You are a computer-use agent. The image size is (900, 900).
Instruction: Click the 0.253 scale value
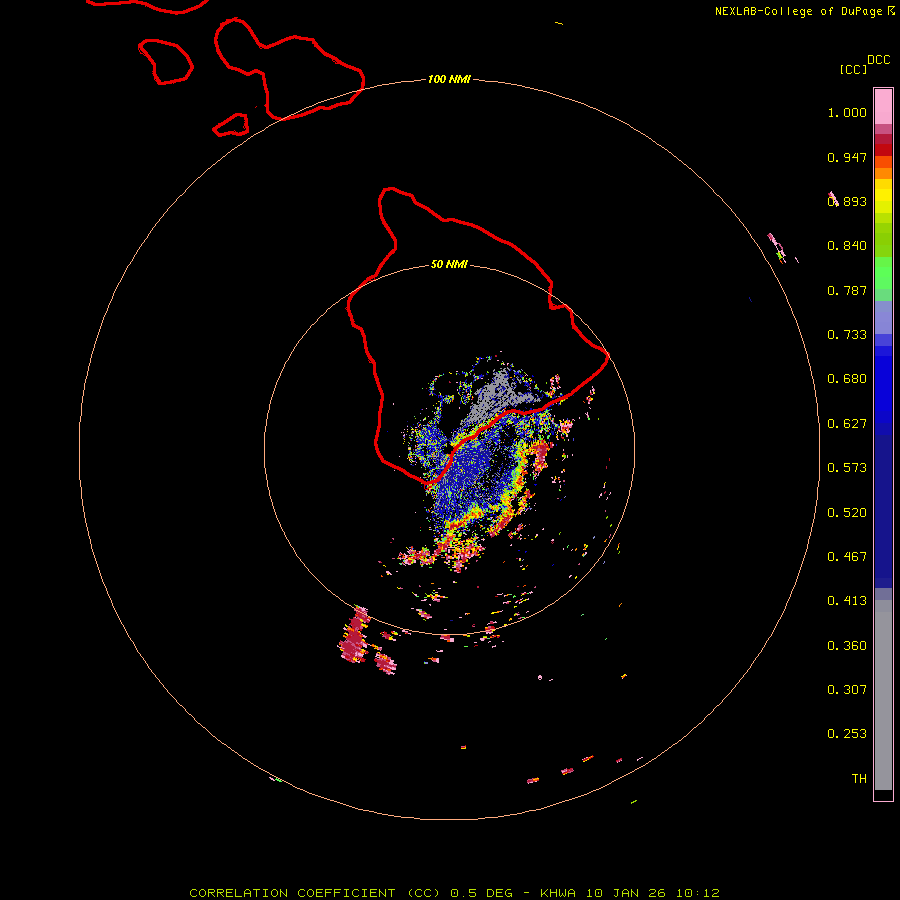tap(847, 734)
